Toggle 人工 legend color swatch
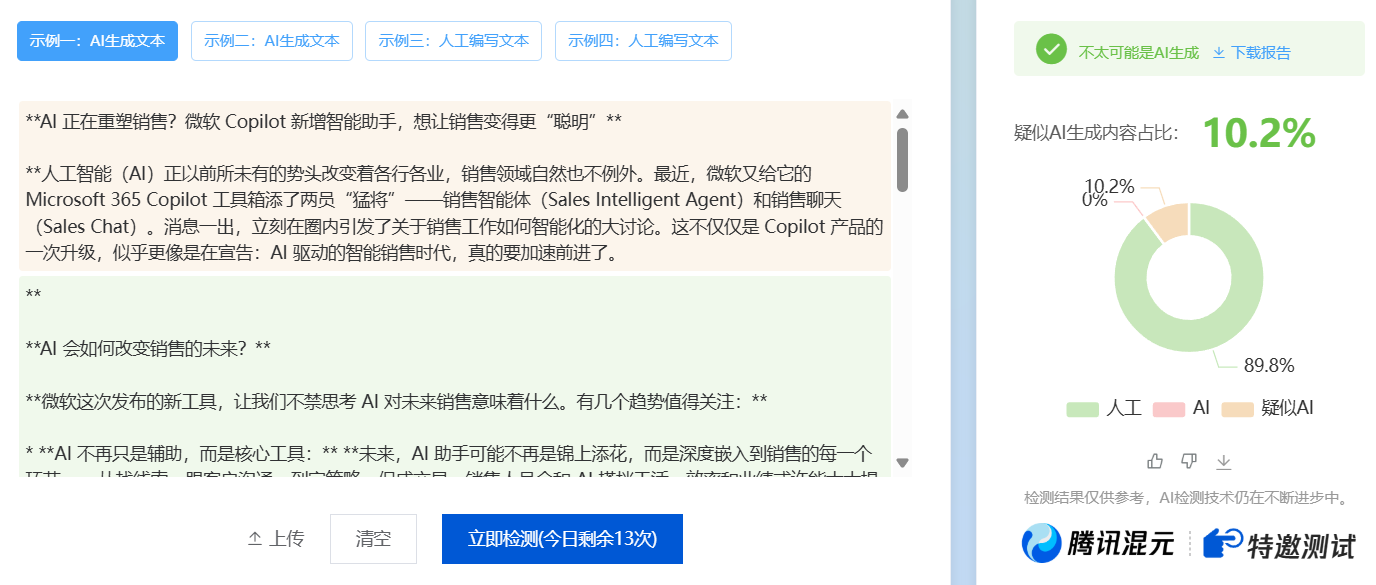 pyautogui.click(x=1082, y=409)
